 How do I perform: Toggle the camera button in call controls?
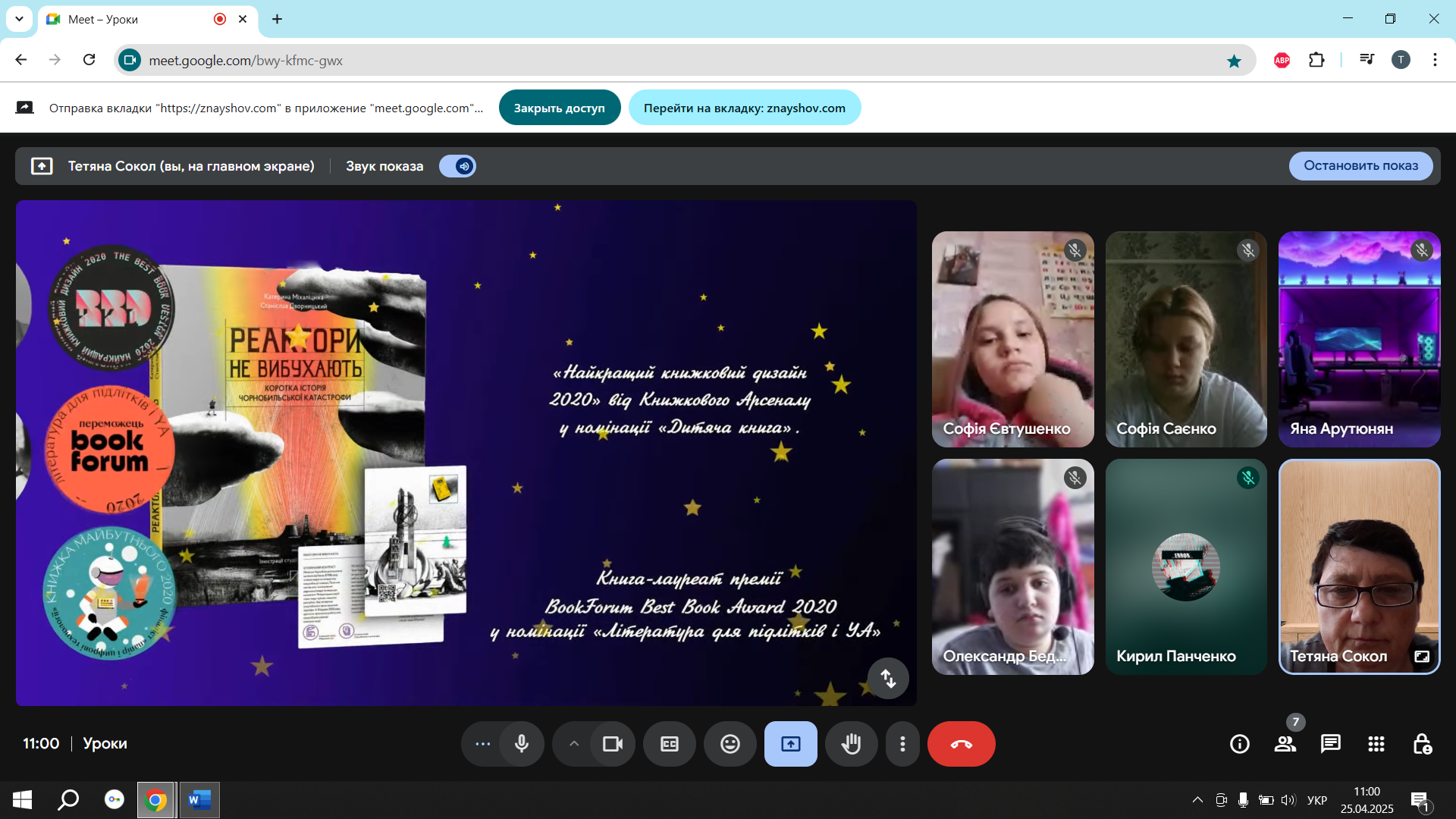coord(613,744)
